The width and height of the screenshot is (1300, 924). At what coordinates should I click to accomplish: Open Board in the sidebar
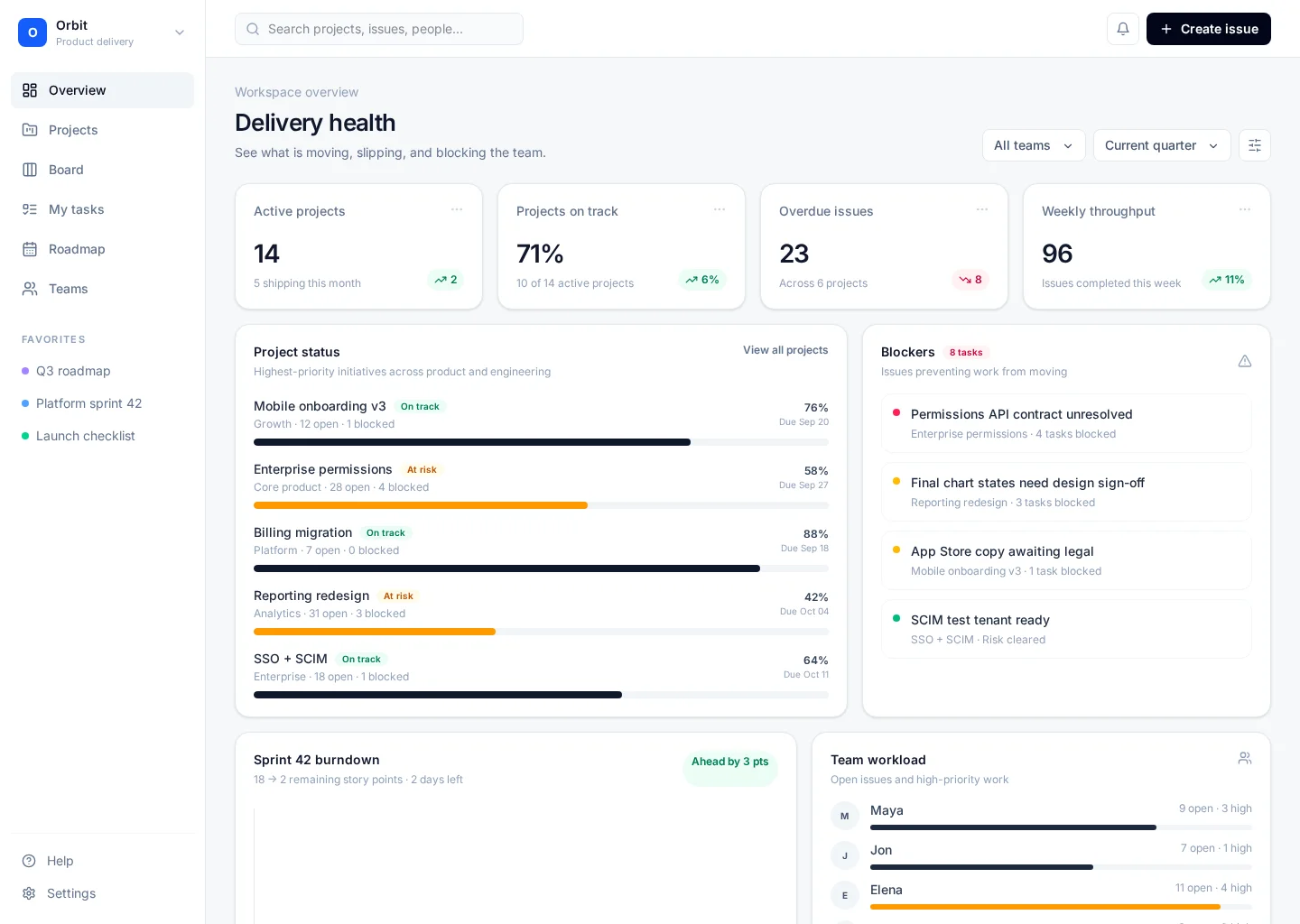[102, 170]
